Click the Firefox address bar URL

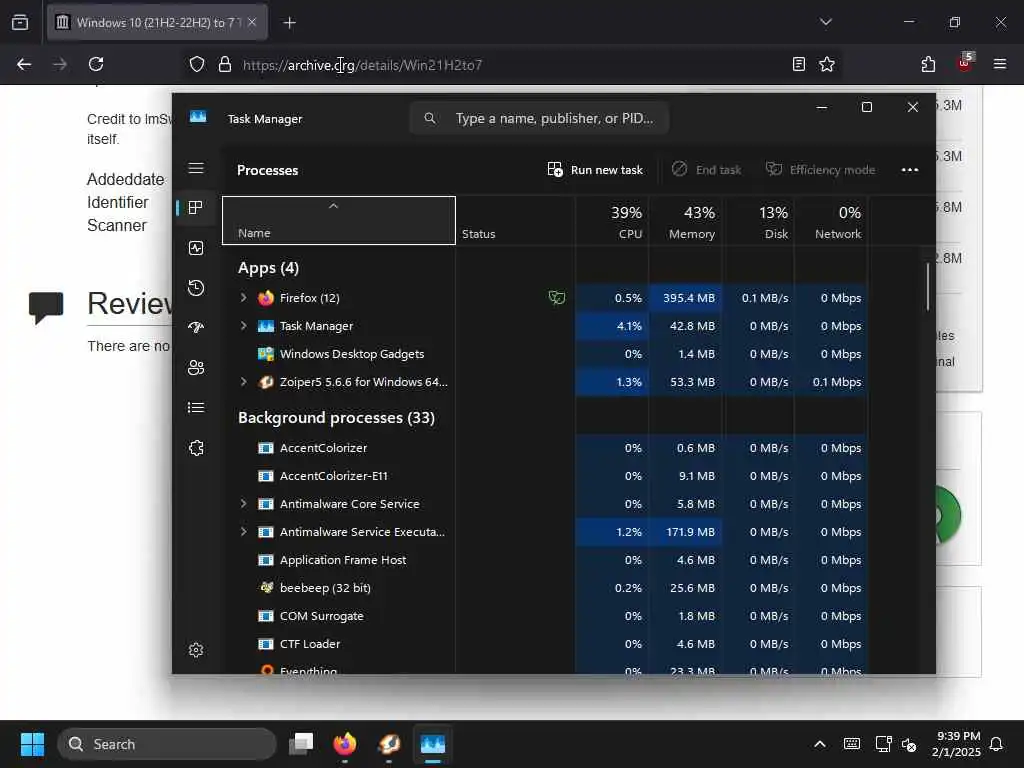tap(362, 65)
